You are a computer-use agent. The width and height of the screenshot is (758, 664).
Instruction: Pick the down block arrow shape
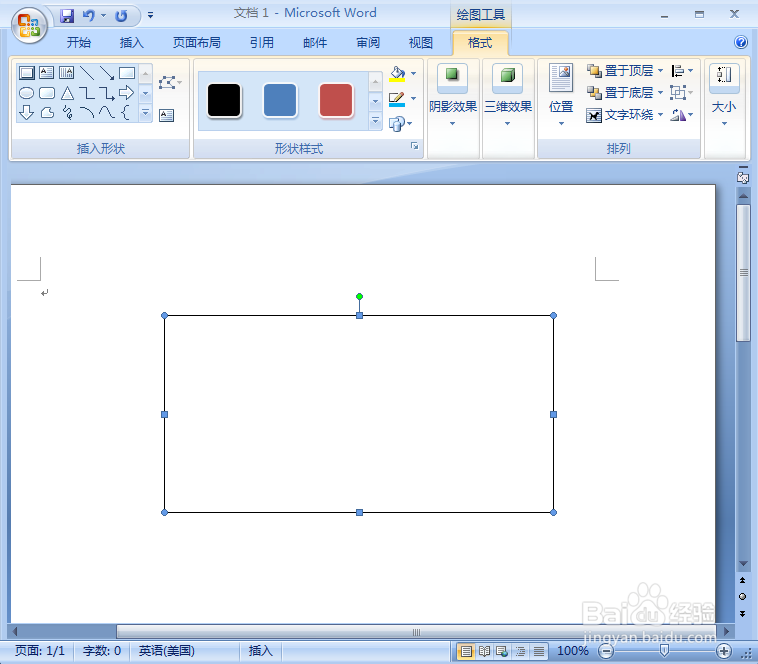coord(26,113)
